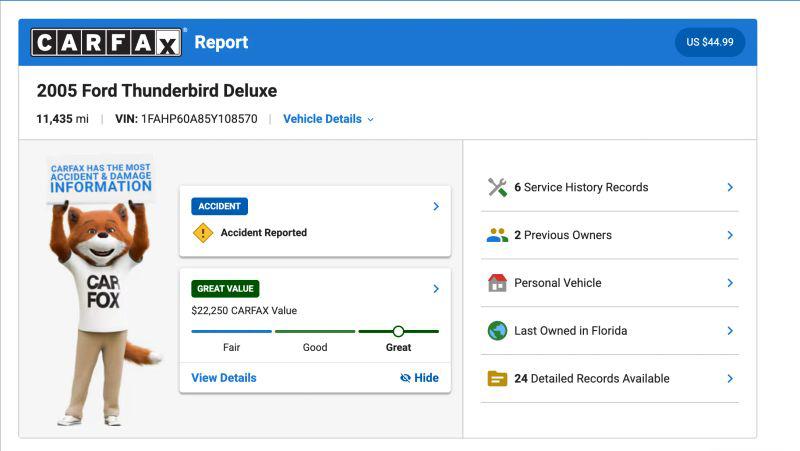Hide the CARFAX value with the Hide toggle

coord(419,378)
